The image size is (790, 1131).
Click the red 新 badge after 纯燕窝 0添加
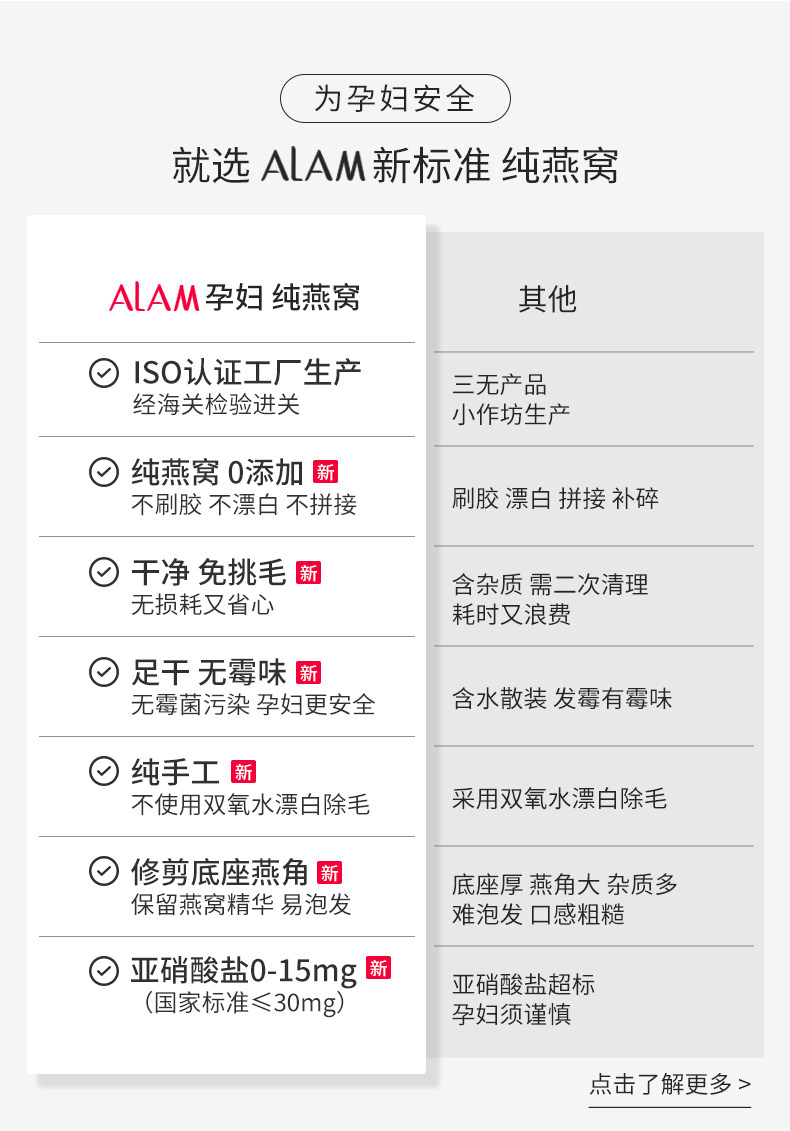(325, 472)
